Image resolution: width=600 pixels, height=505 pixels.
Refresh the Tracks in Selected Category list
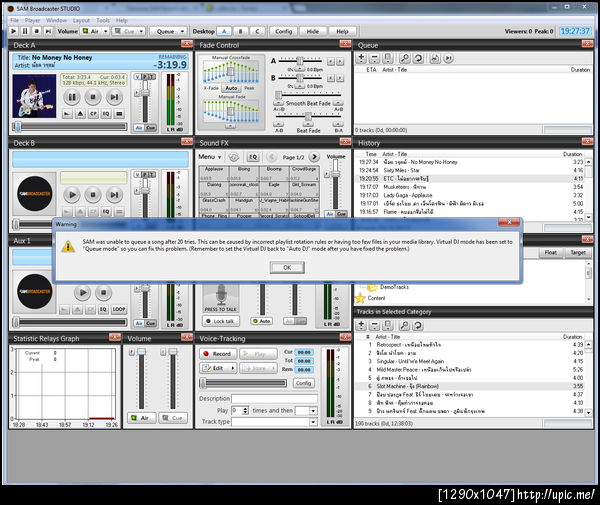418,325
